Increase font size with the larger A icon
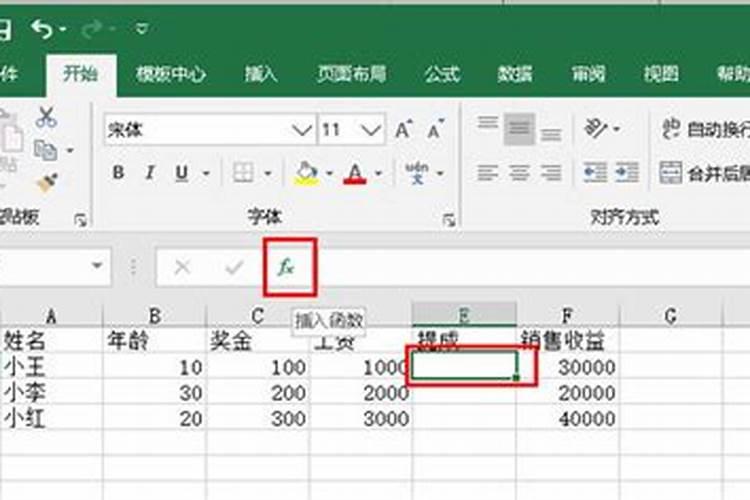The image size is (750, 500). point(403,130)
